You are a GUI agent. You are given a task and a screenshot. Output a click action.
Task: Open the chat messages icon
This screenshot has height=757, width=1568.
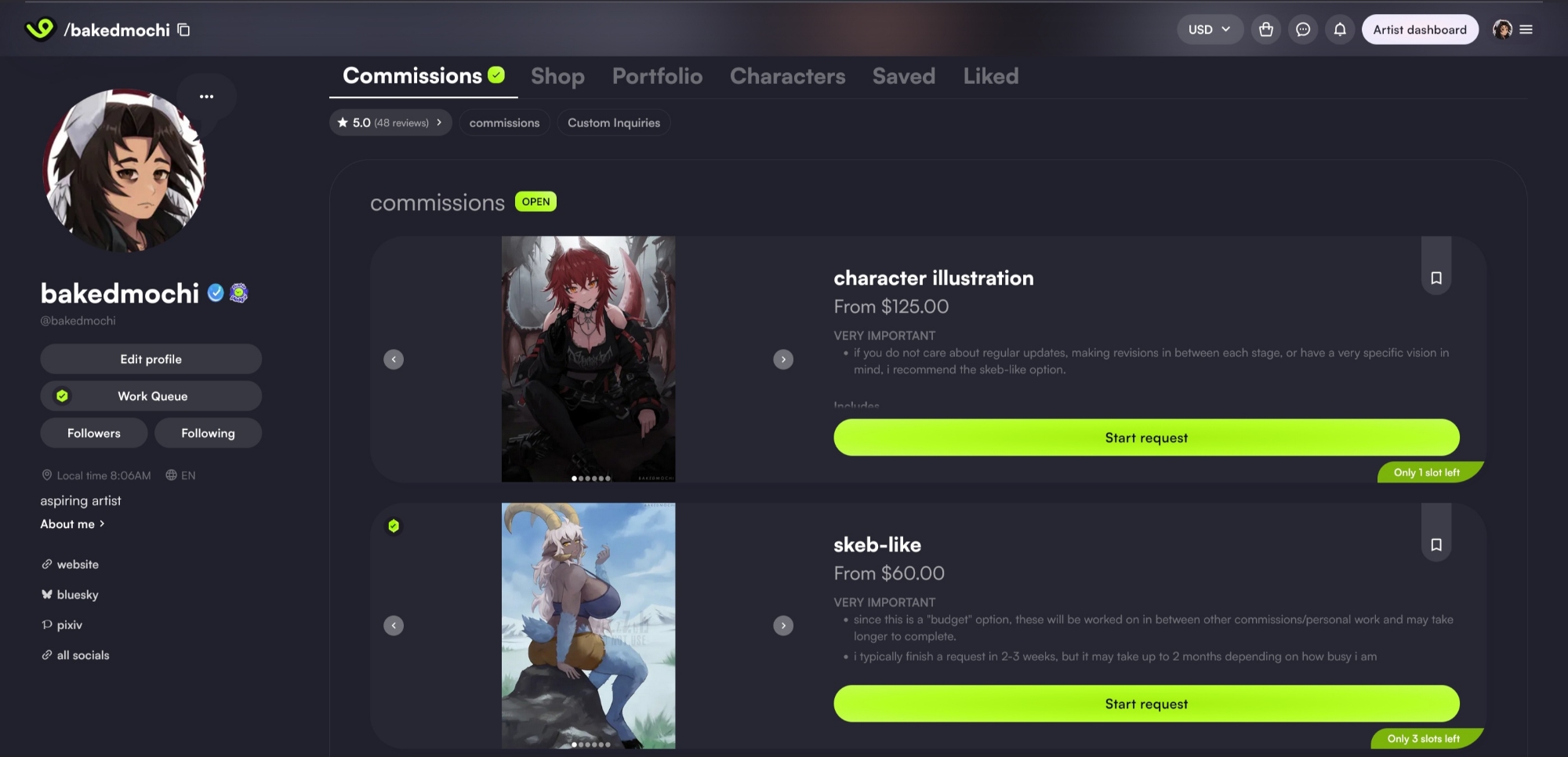1303,30
